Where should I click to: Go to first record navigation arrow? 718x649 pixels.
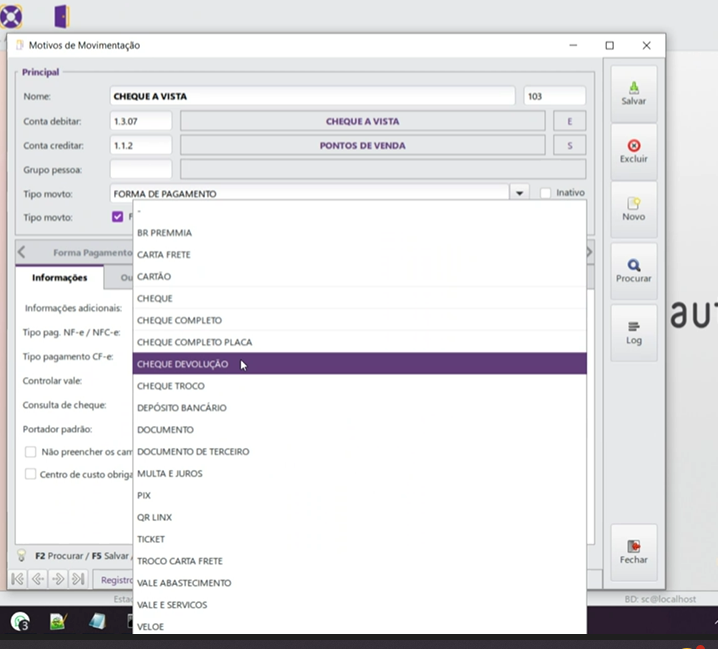click(18, 579)
